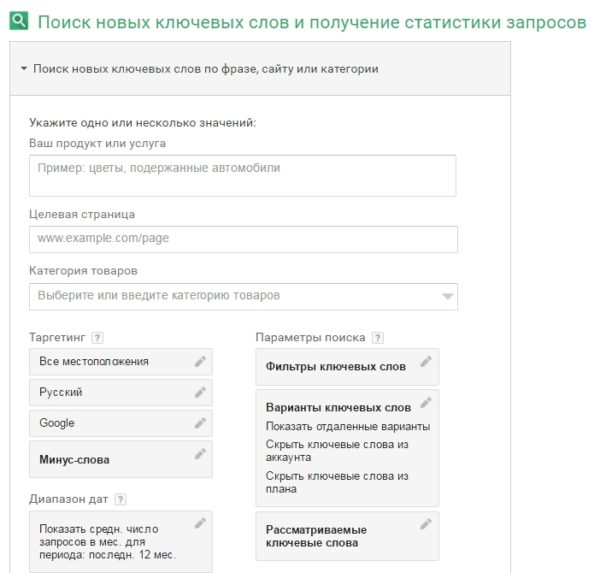Click pencil icon in date range box
Image resolution: width=600 pixels, height=573 pixels.
tap(200, 523)
